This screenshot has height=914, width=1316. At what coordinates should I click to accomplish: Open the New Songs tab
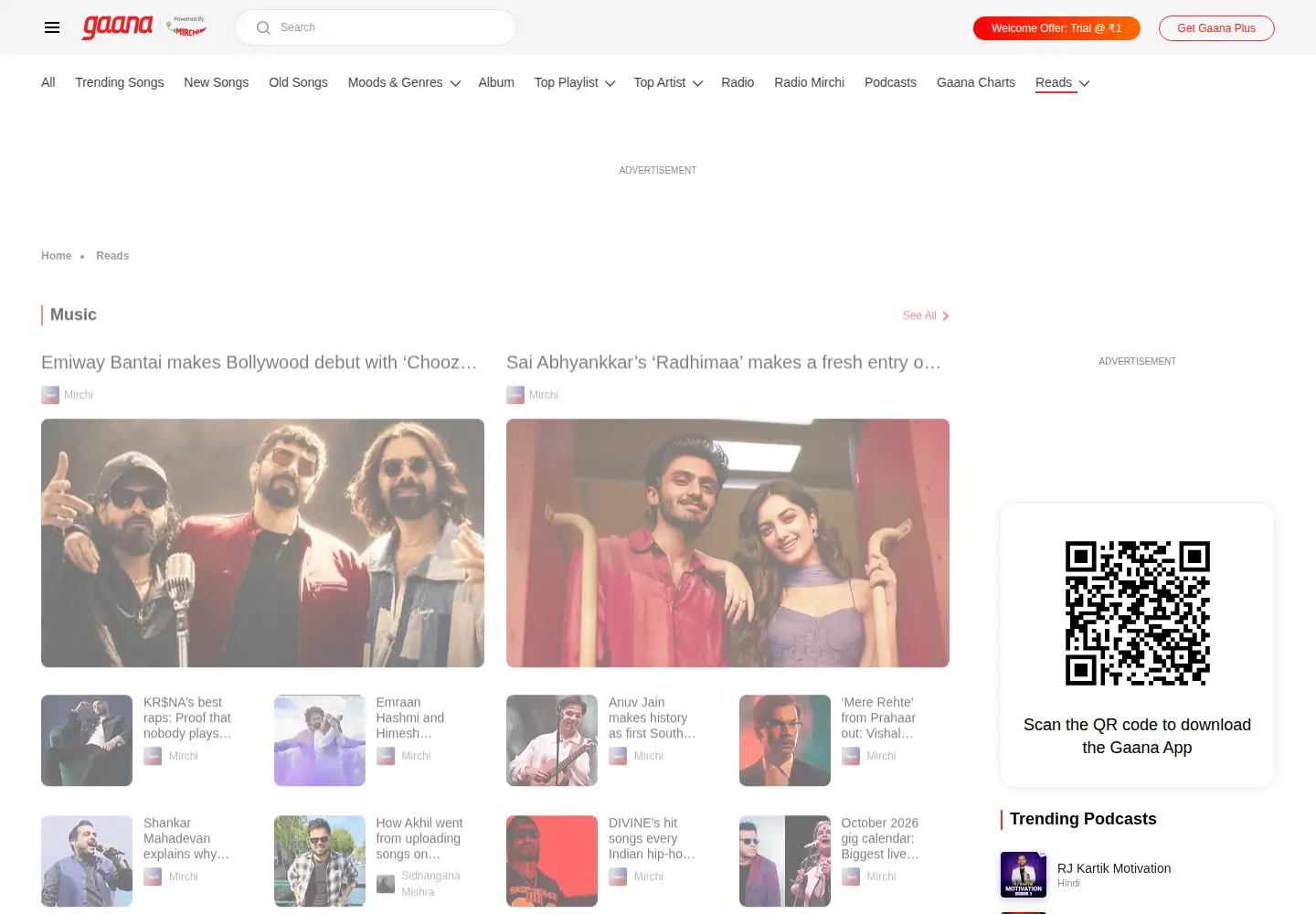pos(217,82)
